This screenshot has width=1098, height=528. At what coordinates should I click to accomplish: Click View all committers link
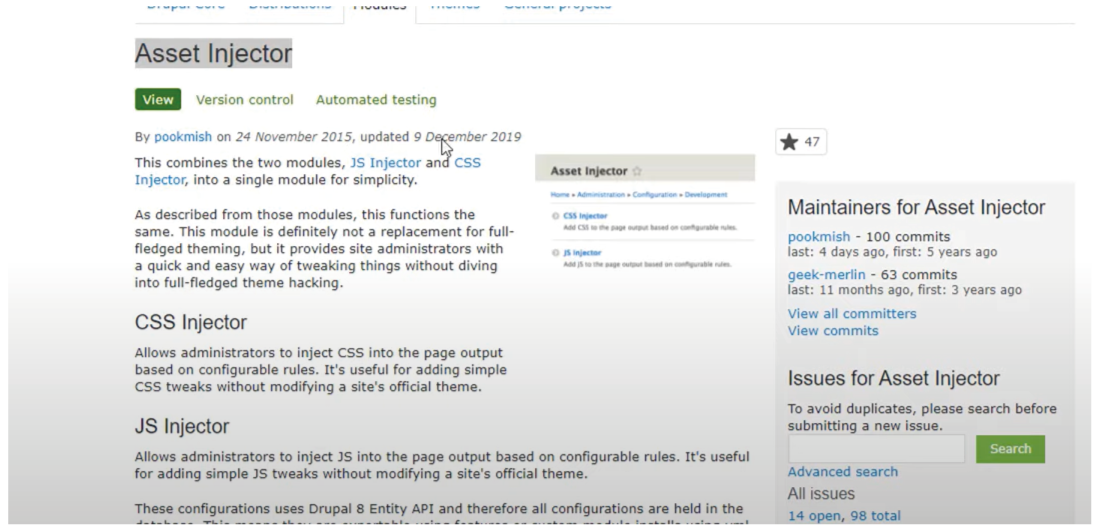[852, 314]
